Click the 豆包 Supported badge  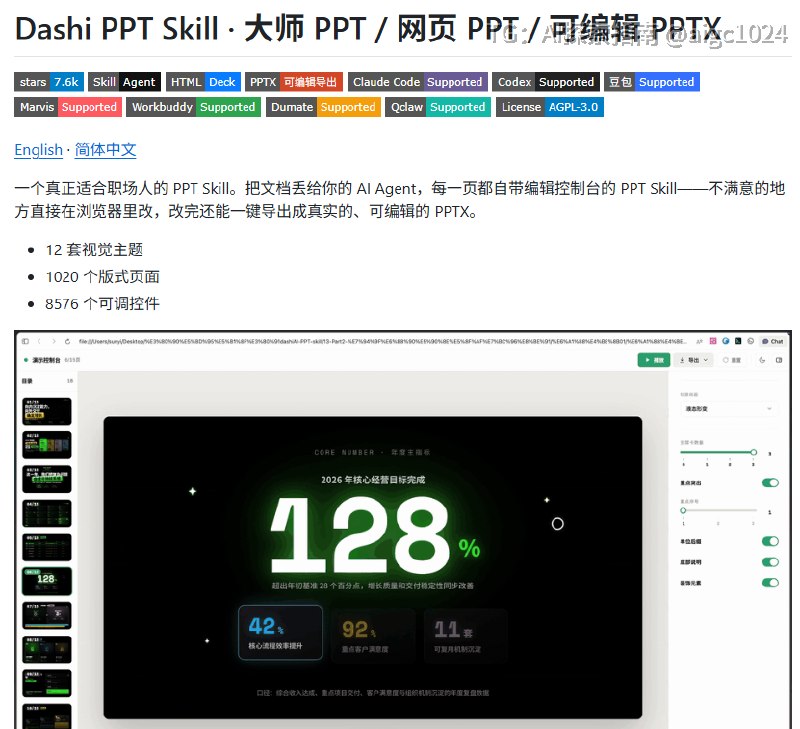coord(652,82)
